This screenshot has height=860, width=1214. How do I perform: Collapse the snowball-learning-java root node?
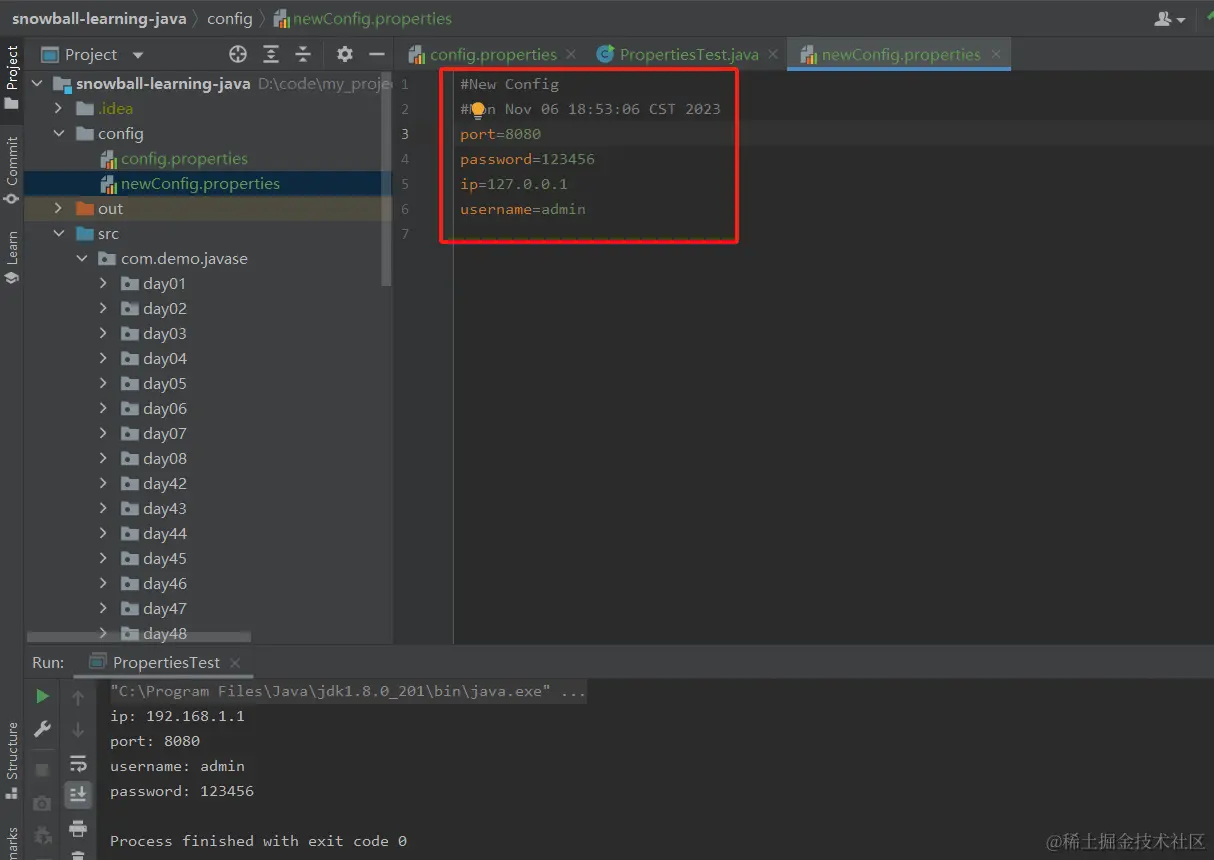pos(39,83)
